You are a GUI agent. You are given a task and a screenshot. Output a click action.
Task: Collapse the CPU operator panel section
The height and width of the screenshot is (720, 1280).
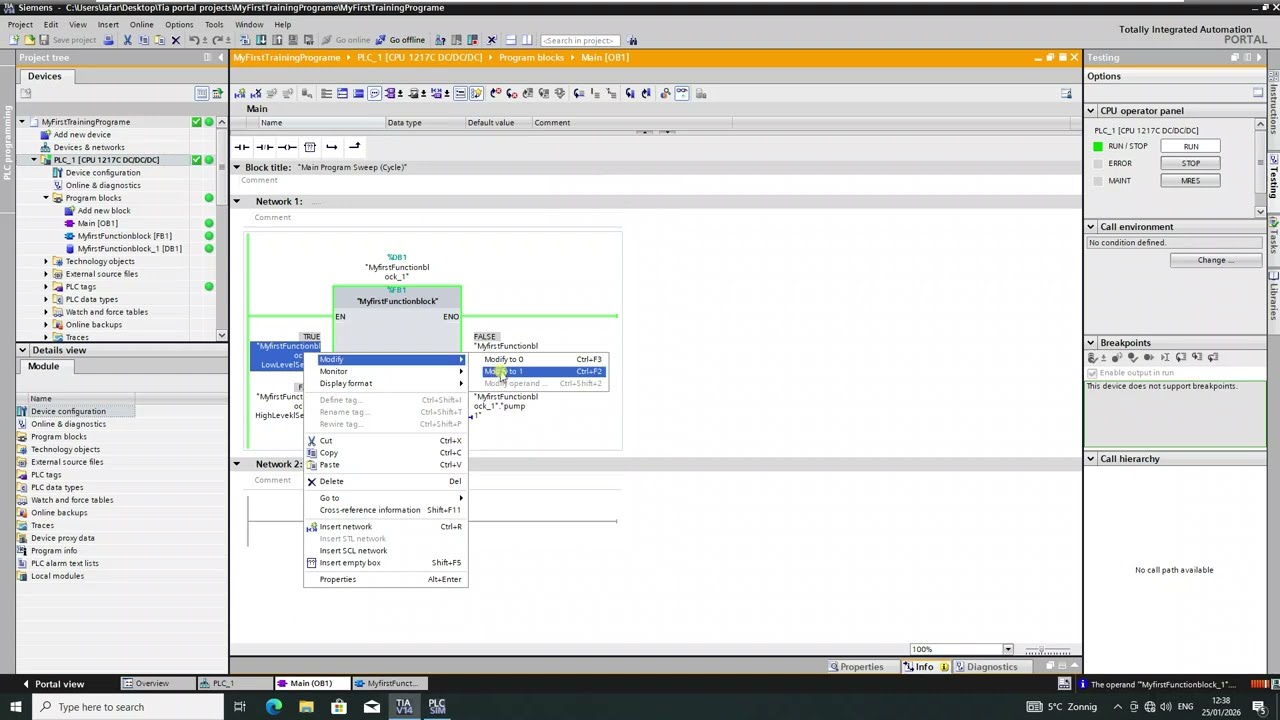tap(1091, 111)
